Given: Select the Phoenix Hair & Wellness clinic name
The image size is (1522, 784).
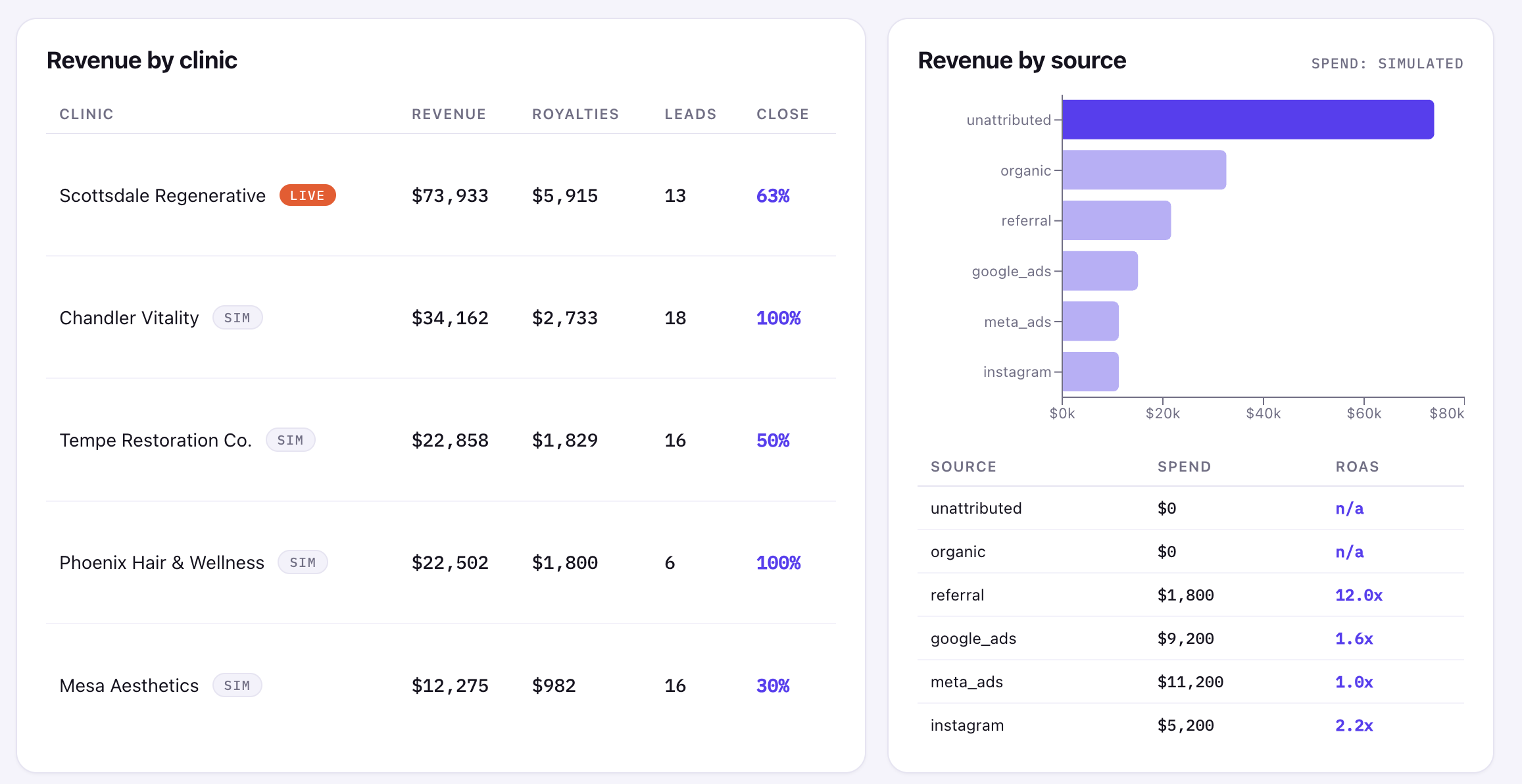Looking at the screenshot, I should click(x=162, y=562).
